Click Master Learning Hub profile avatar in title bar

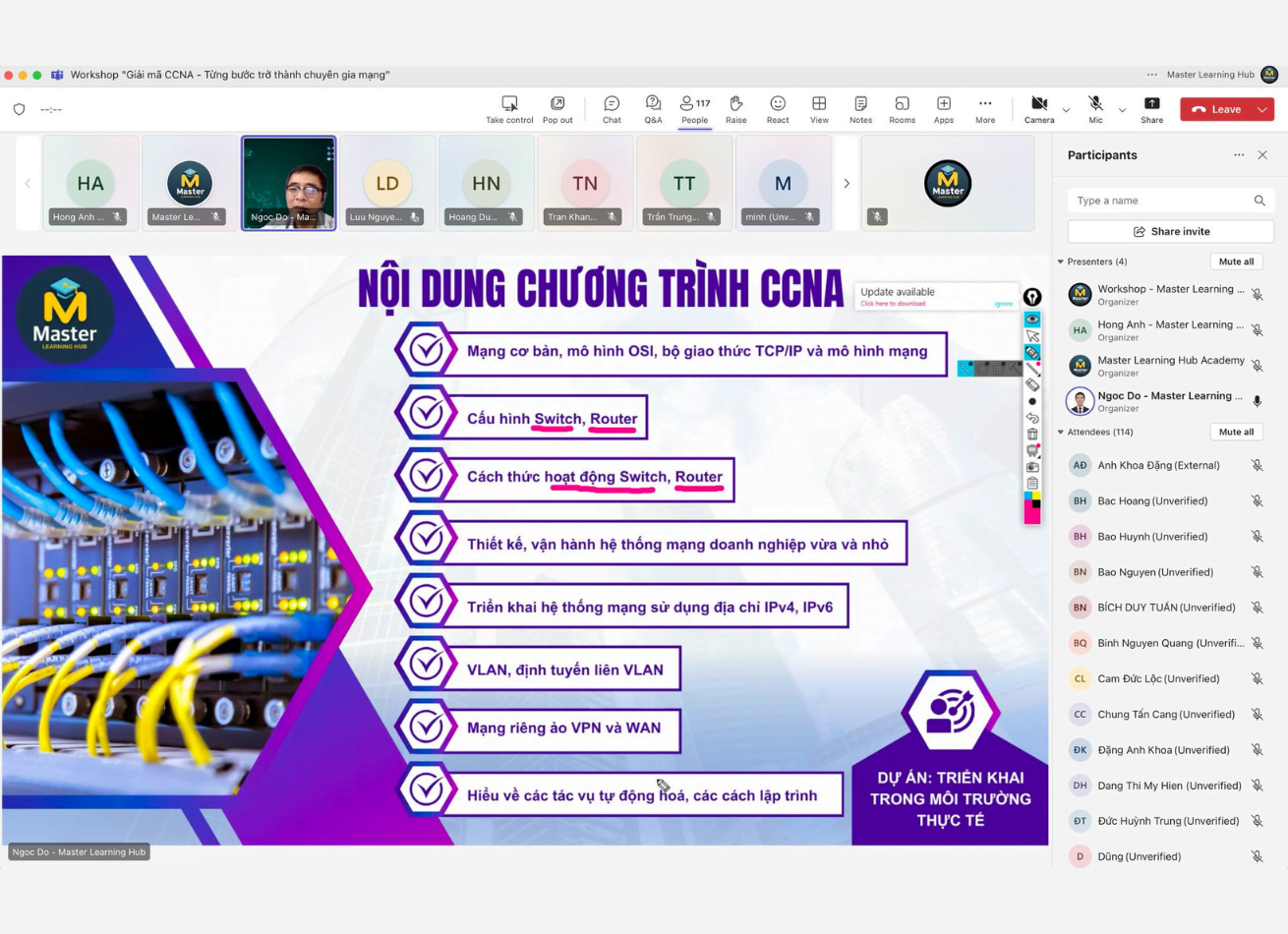pos(1269,75)
